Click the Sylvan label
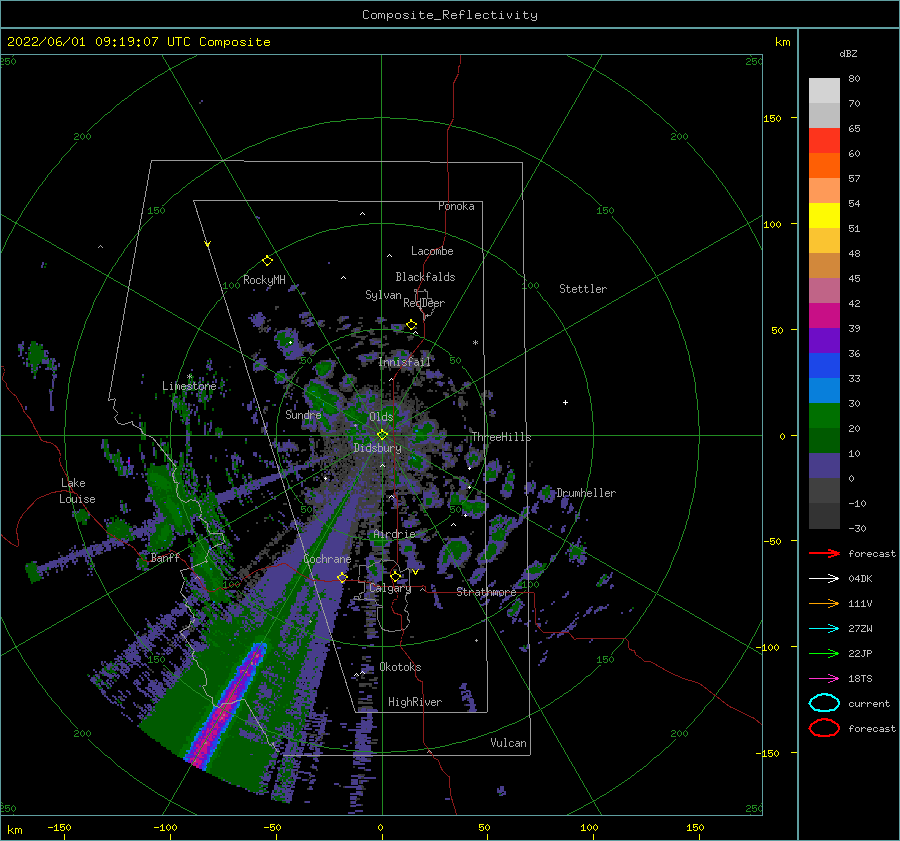The width and height of the screenshot is (900, 841). 383,295
